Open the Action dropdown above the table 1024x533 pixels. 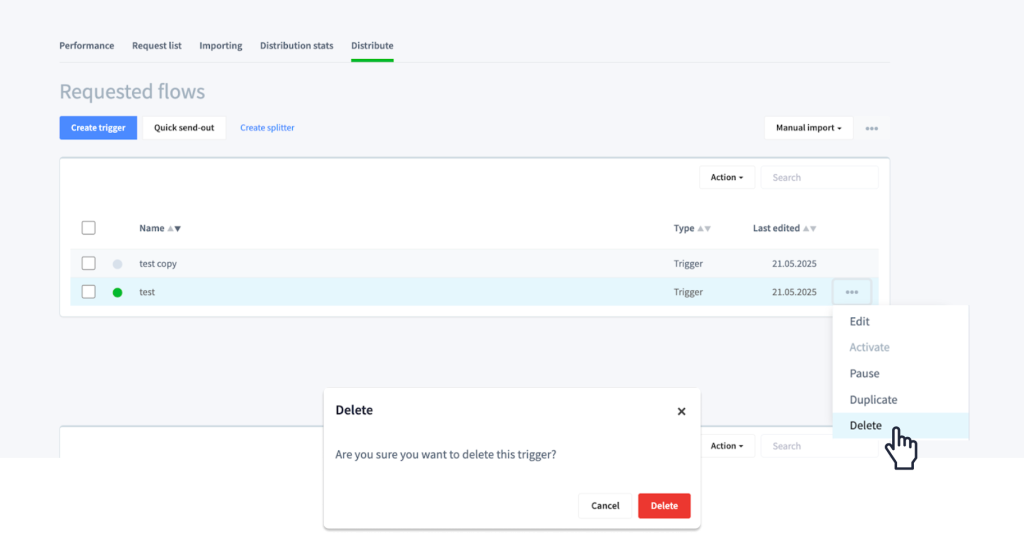[x=727, y=177]
